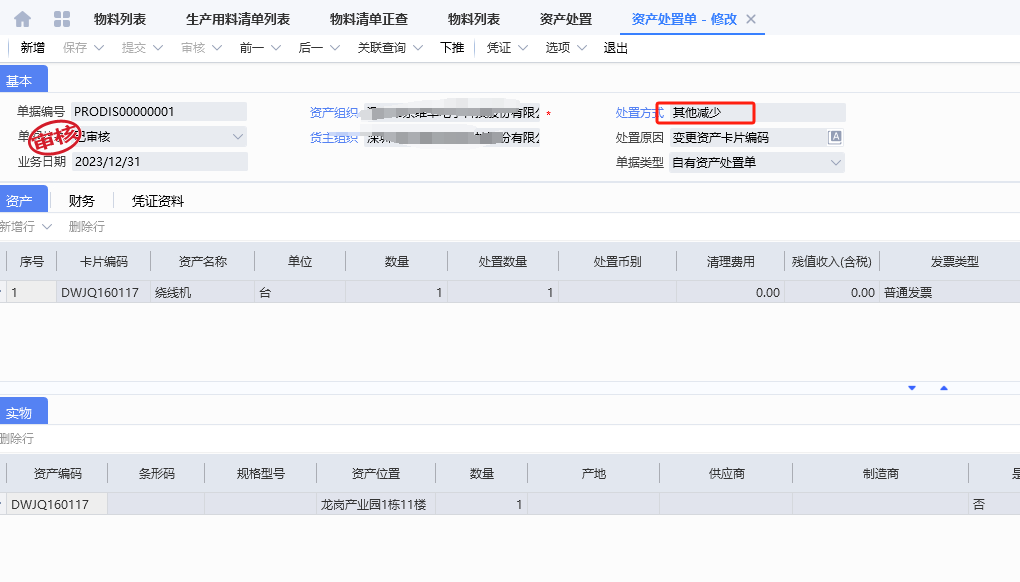Screen dimensions: 1020x582
Task: Expand the 审核 (Audit) dropdown arrow
Action: (x=217, y=47)
